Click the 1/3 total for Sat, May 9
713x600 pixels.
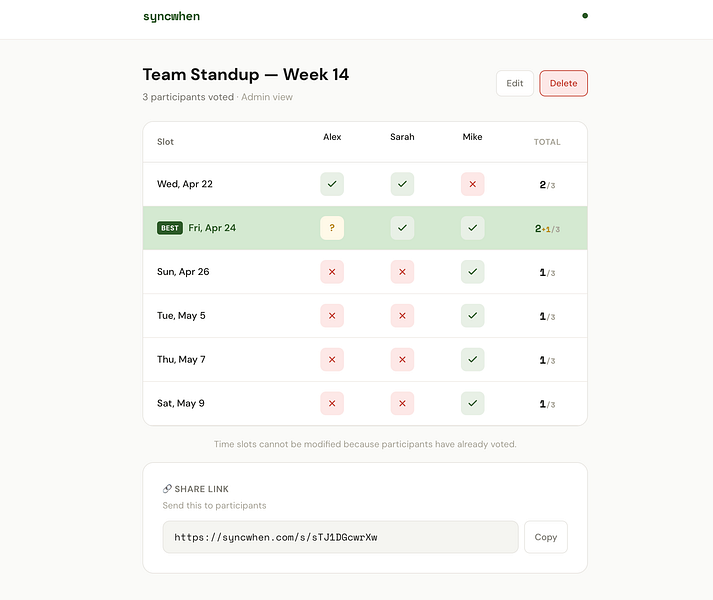[x=547, y=404]
